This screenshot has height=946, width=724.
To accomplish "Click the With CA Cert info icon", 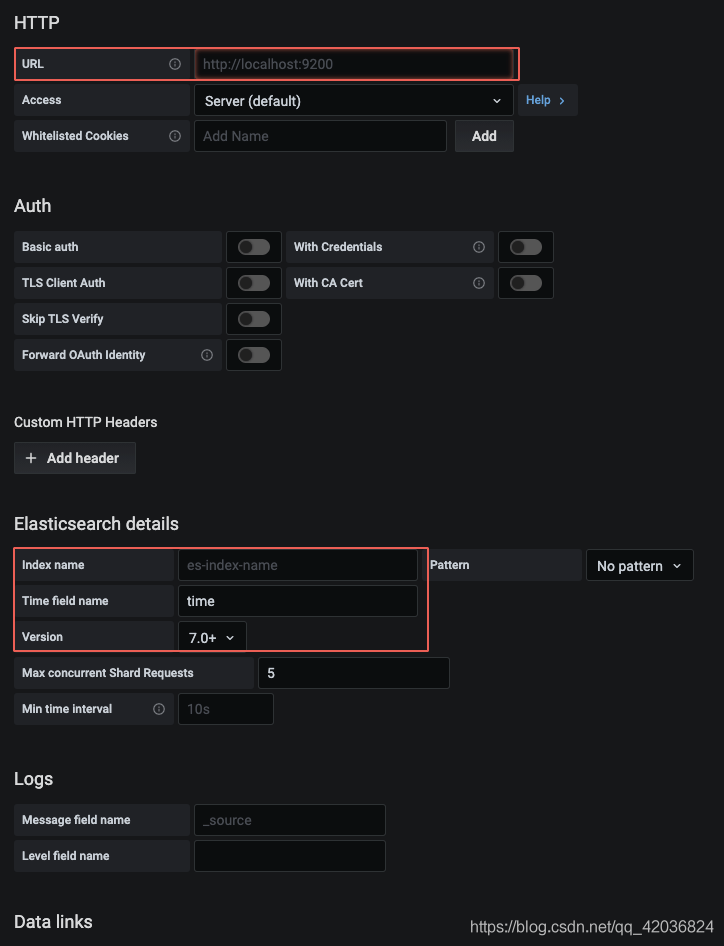I will point(479,283).
